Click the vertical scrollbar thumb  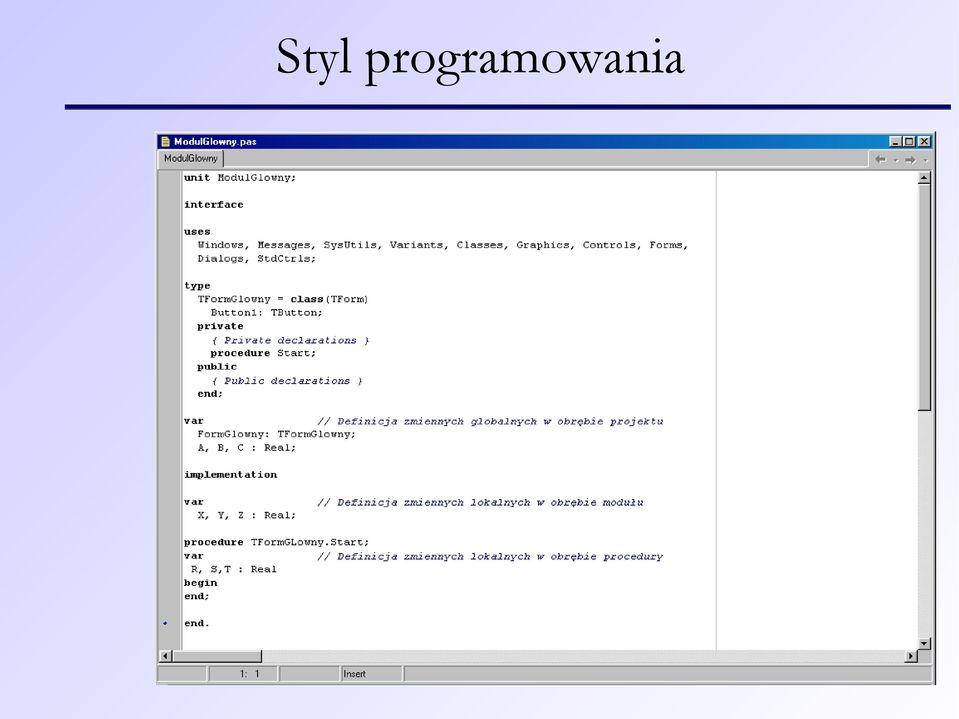(924, 298)
